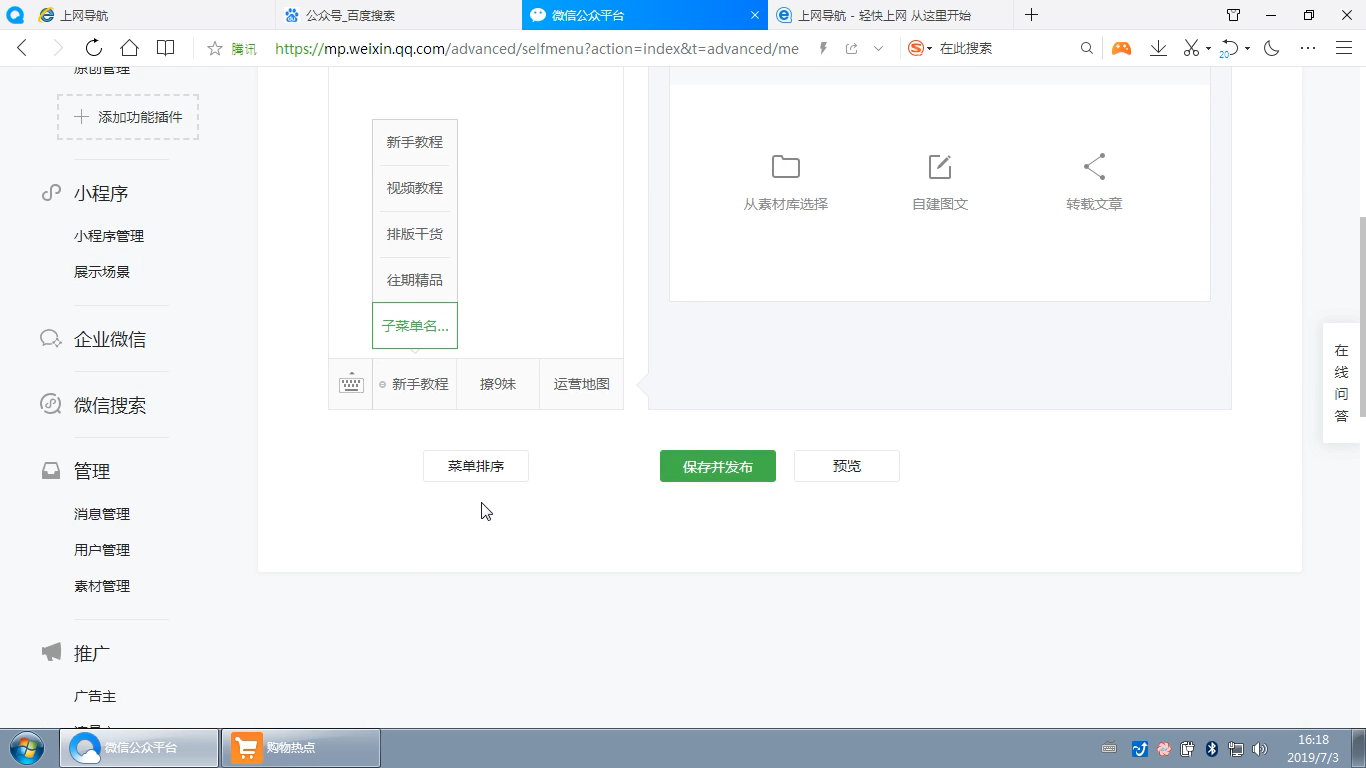Open the volume speaker tray icon
1366x768 pixels.
click(x=1260, y=748)
